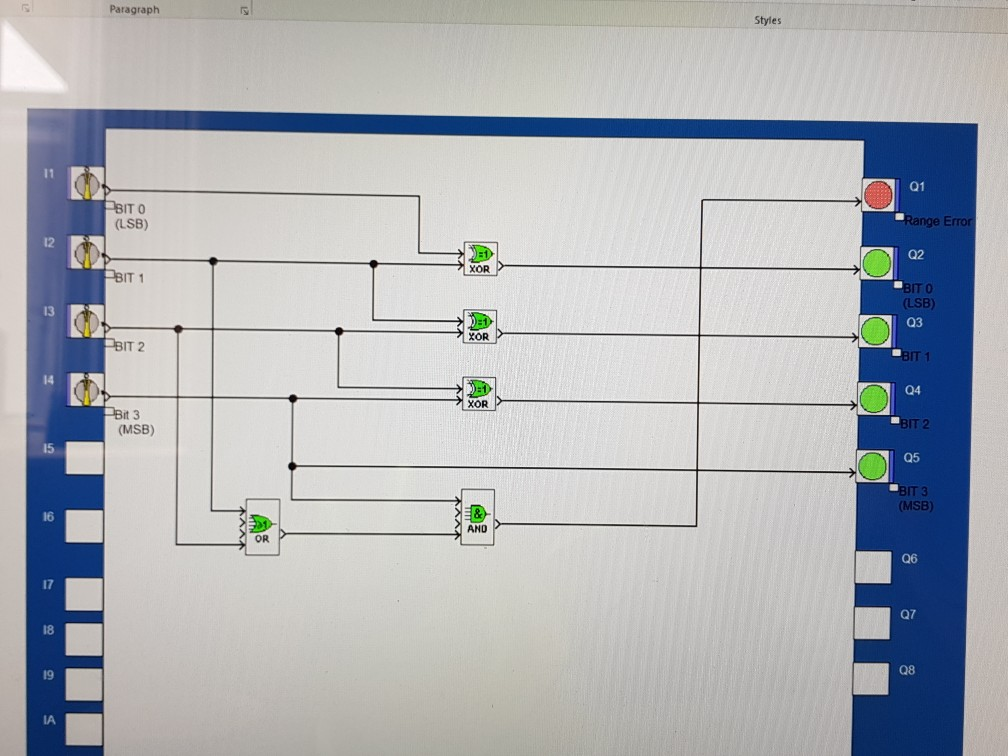Click the red Q1 output lamp
Screen dimensions: 1008x756
pyautogui.click(x=878, y=195)
